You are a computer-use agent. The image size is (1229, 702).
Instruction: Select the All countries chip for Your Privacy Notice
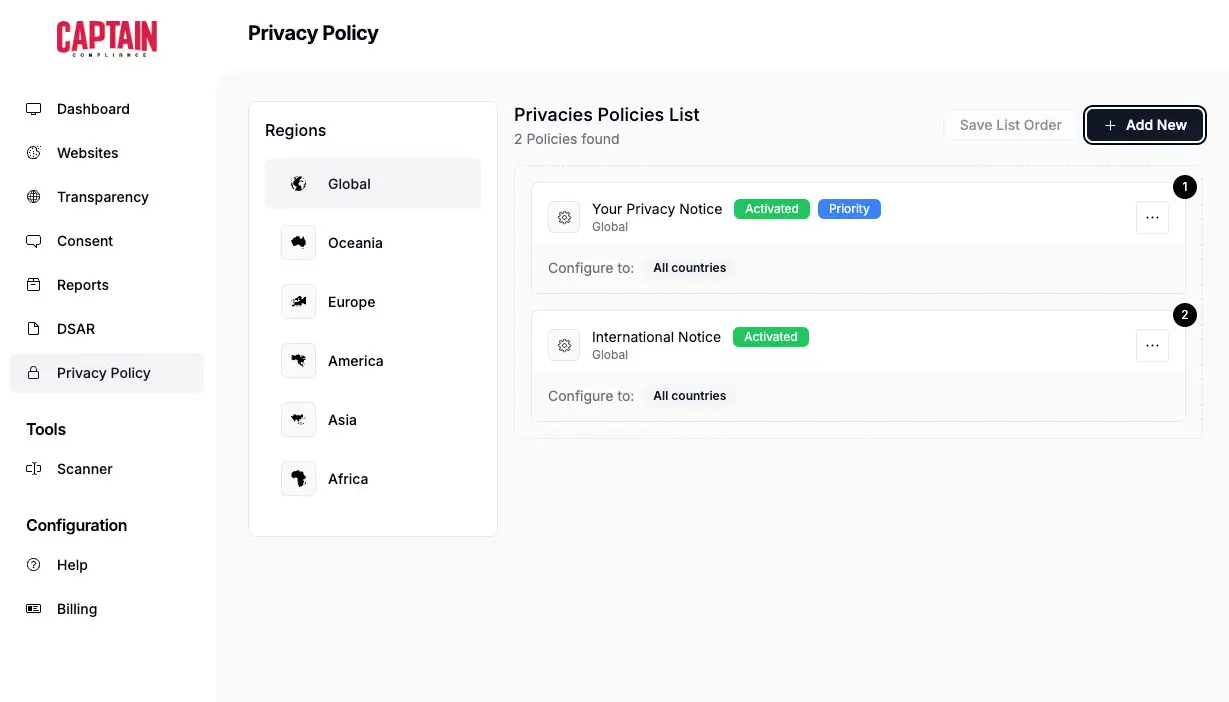click(689, 267)
